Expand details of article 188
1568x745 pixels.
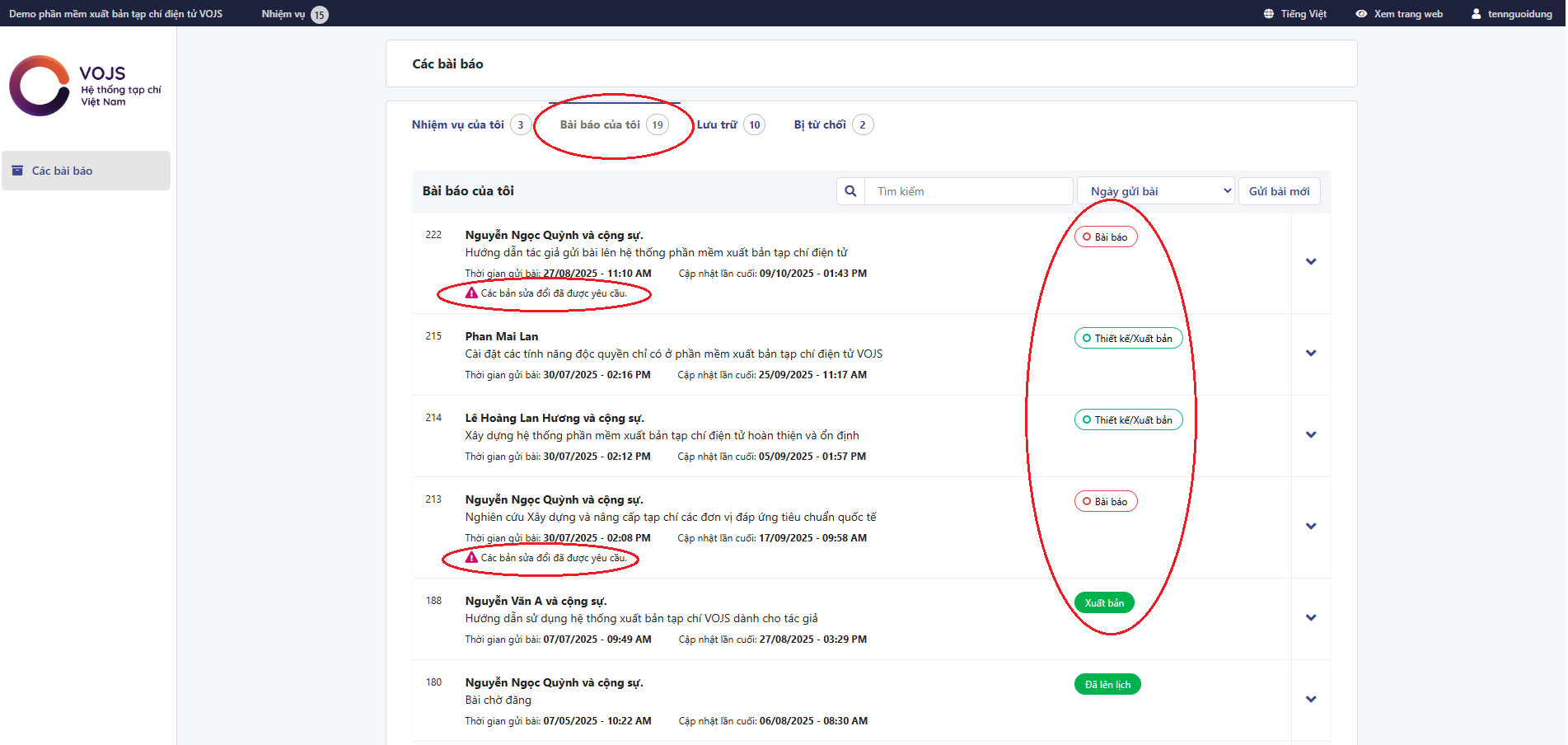(x=1310, y=618)
